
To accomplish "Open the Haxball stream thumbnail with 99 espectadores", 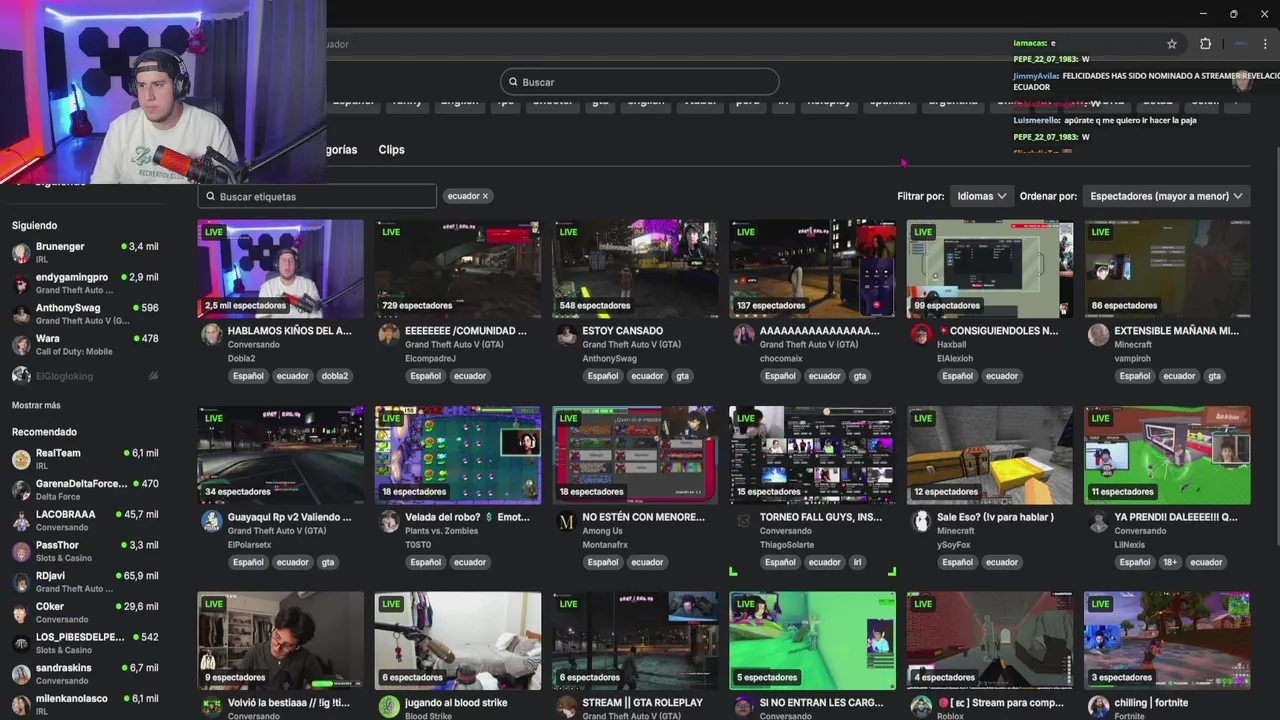I will (990, 268).
